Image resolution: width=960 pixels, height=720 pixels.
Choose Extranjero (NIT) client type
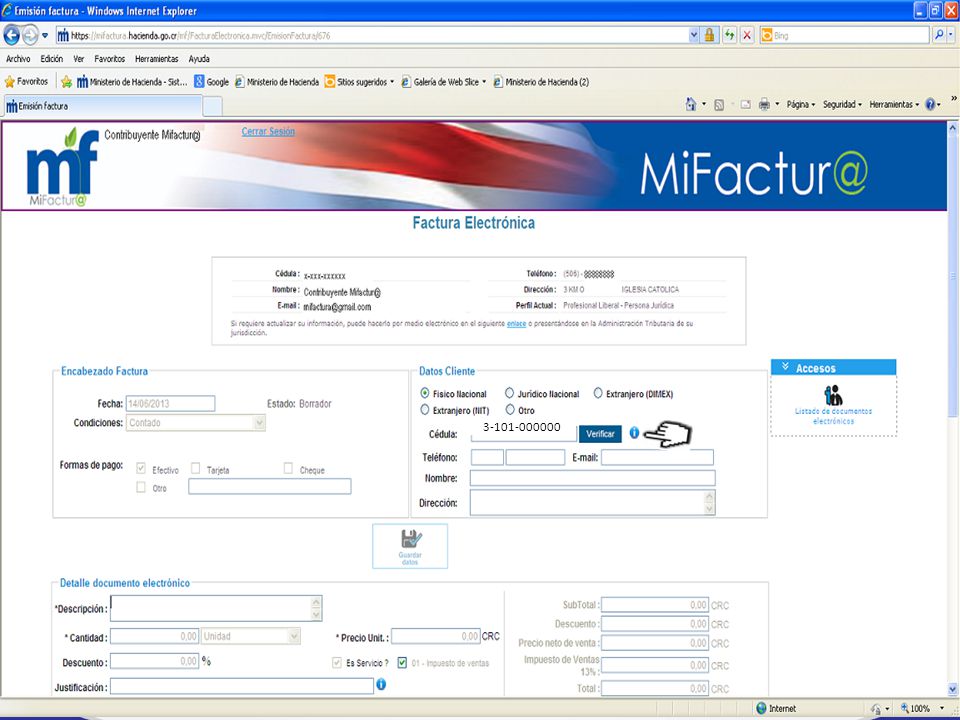point(425,410)
